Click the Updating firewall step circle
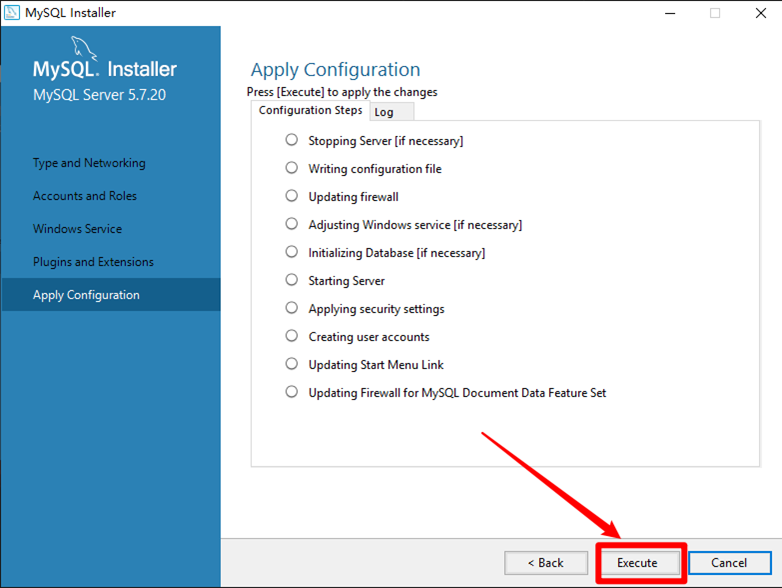 tap(292, 196)
